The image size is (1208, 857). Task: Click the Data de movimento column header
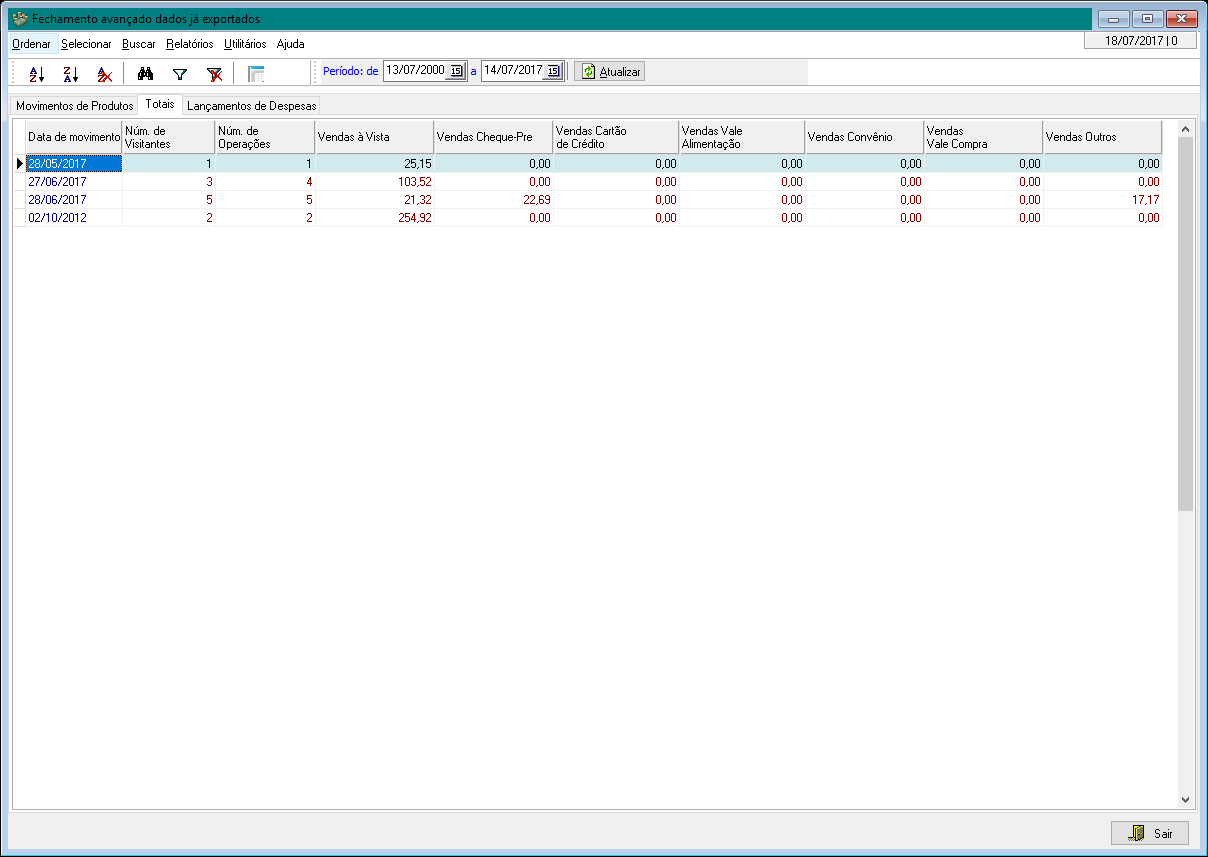tap(74, 137)
